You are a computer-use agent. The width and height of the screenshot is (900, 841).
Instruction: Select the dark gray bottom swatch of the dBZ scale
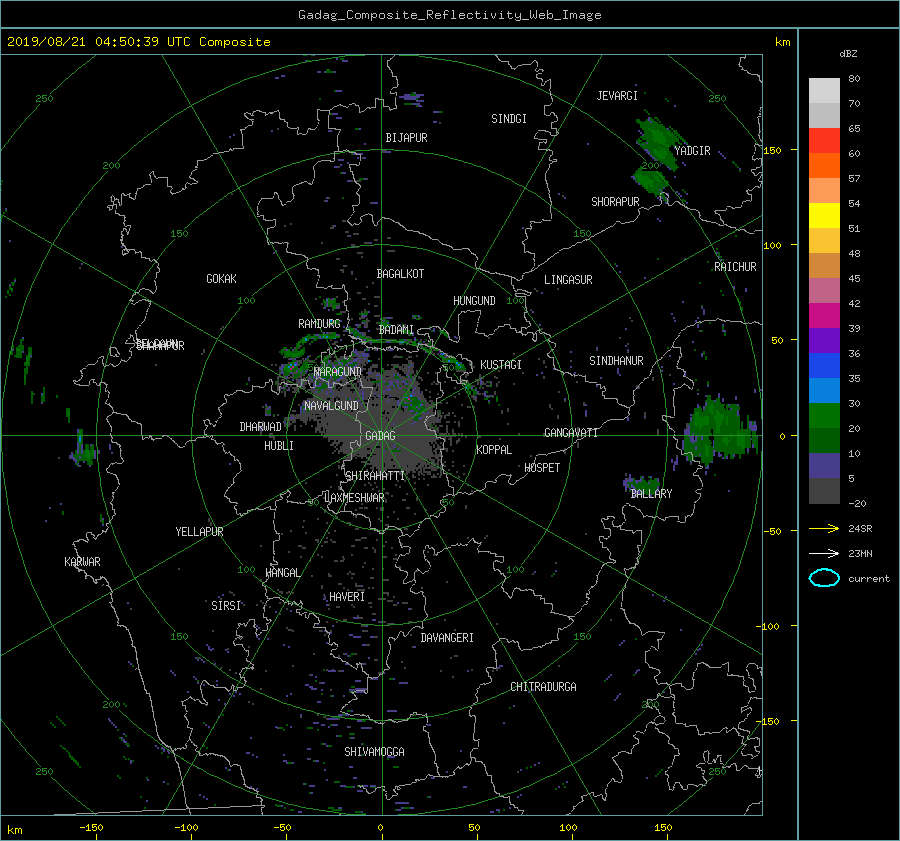[x=824, y=490]
